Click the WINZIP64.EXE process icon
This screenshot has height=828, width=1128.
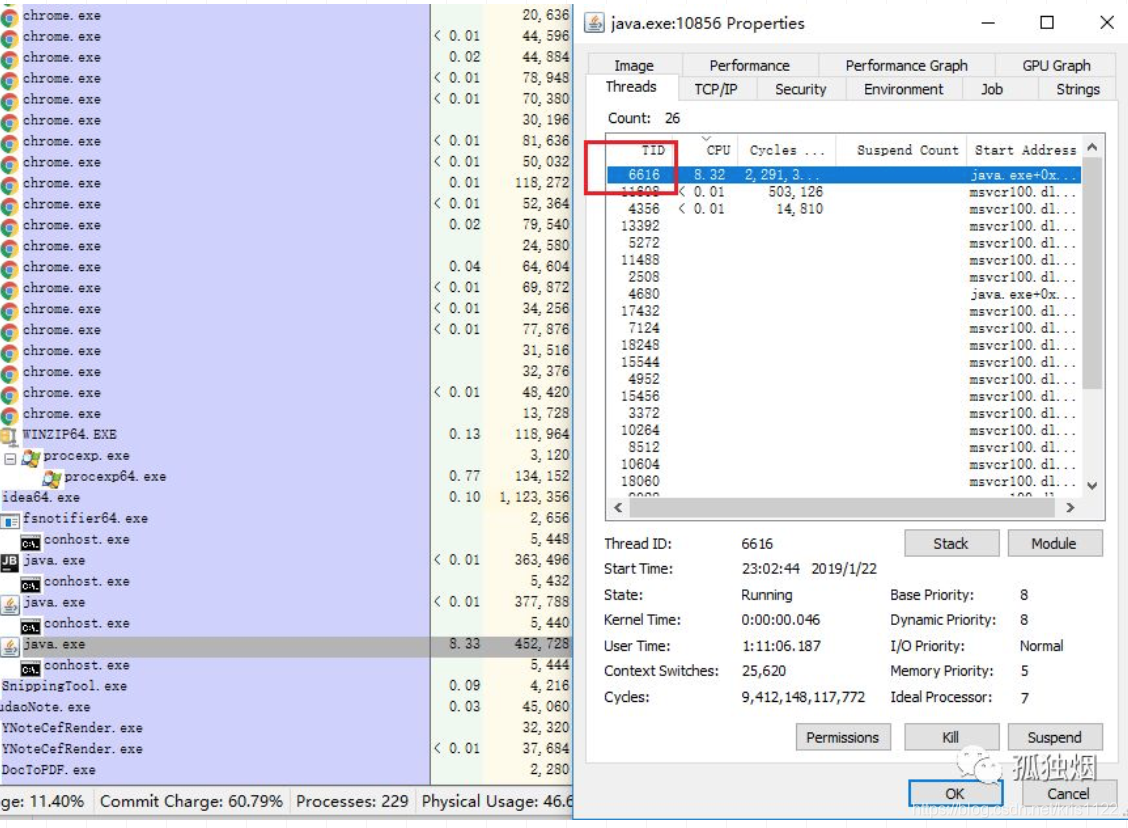pyautogui.click(x=9, y=435)
